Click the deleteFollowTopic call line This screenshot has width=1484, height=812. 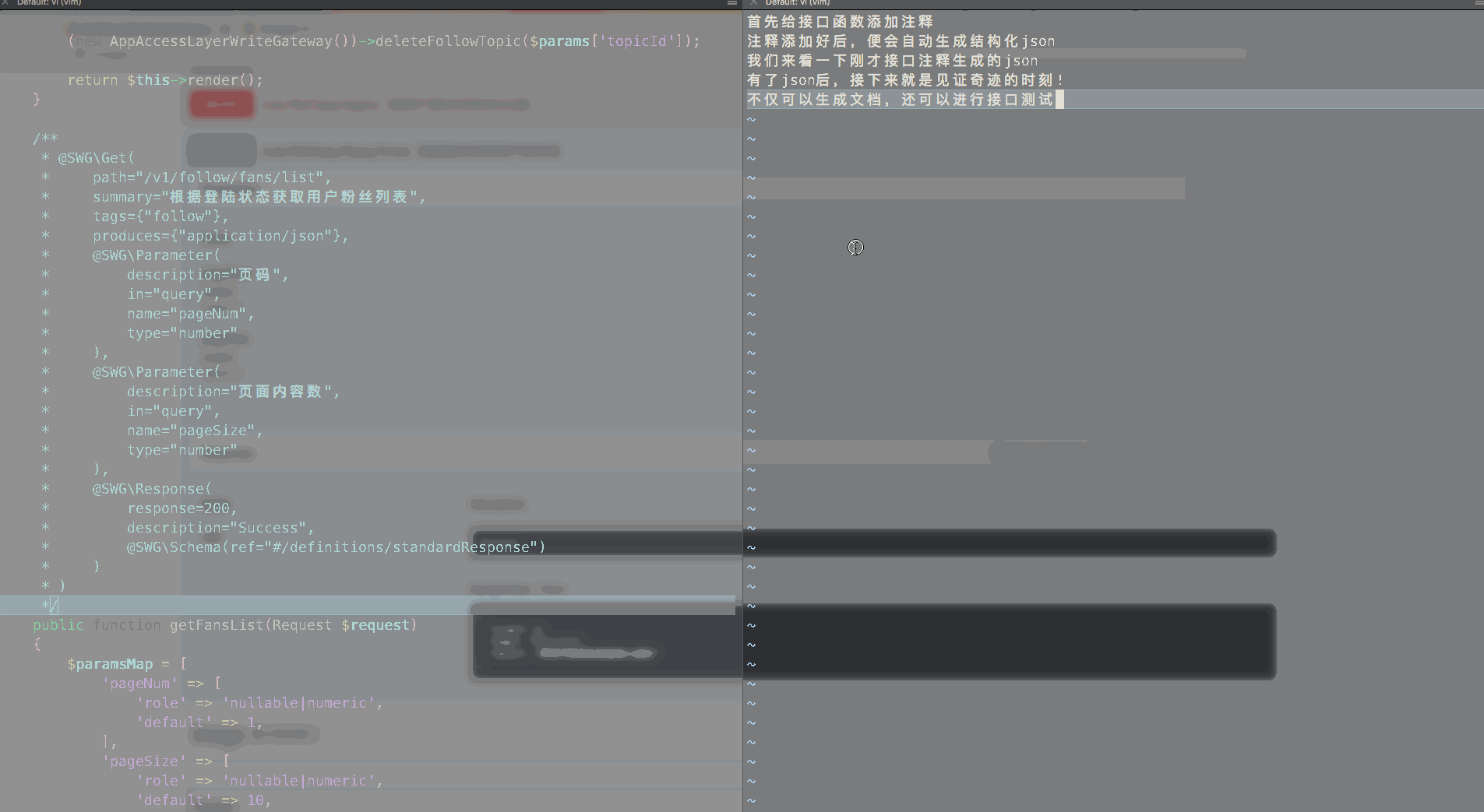pos(384,41)
